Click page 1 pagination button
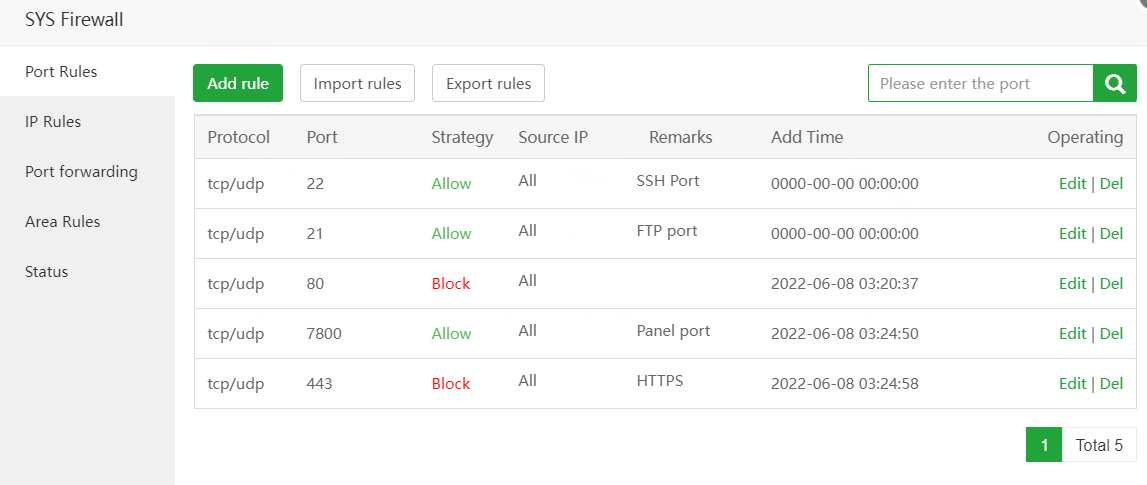Viewport: 1147px width, 485px height. pos(1044,445)
